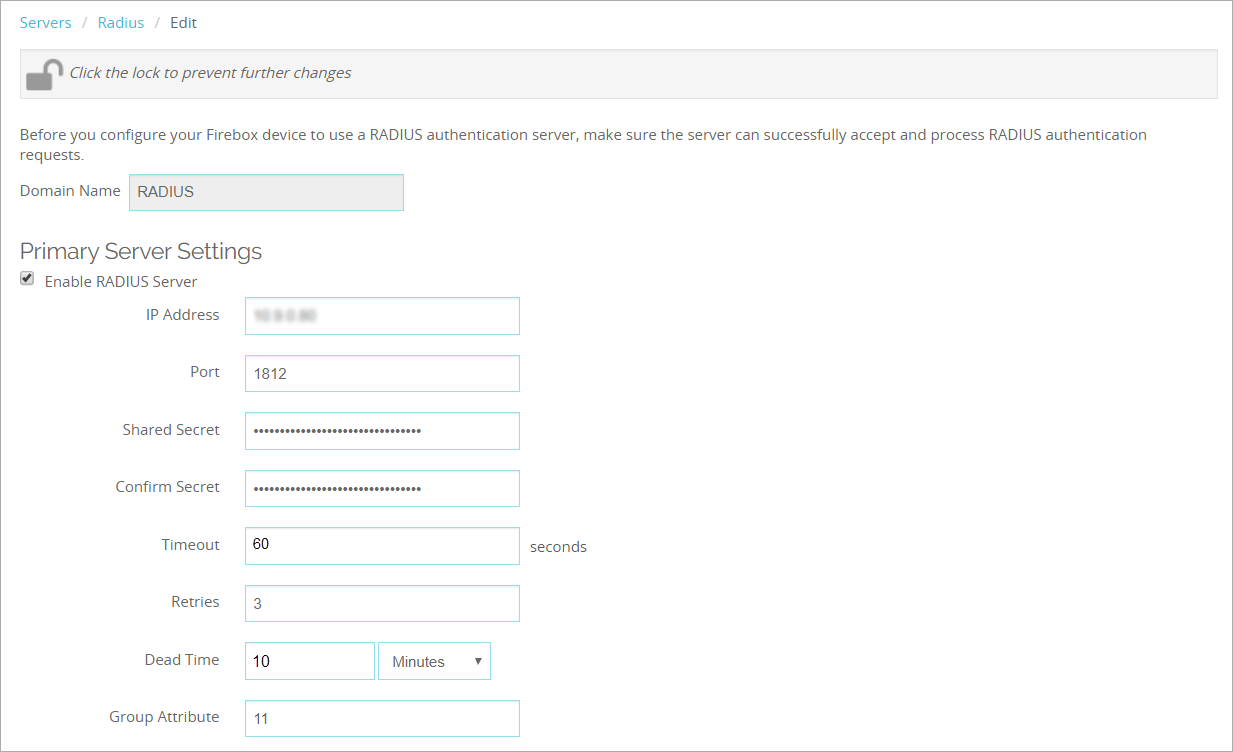This screenshot has height=752, width=1233.
Task: Click the Dead Time value field
Action: click(x=308, y=661)
